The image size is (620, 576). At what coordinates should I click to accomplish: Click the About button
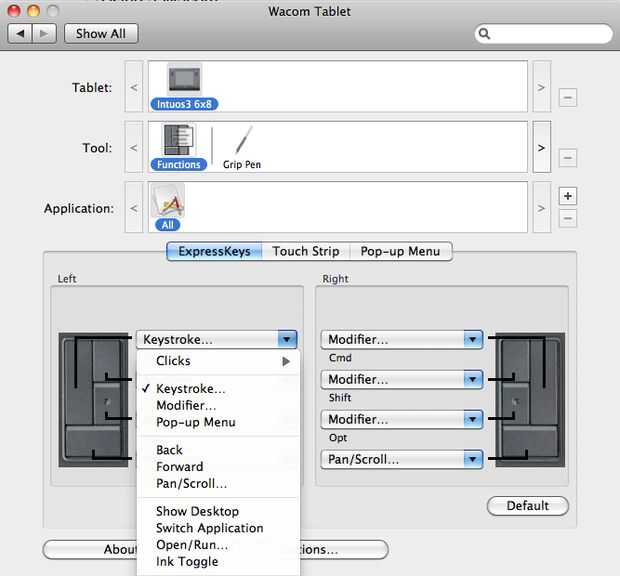[90, 550]
